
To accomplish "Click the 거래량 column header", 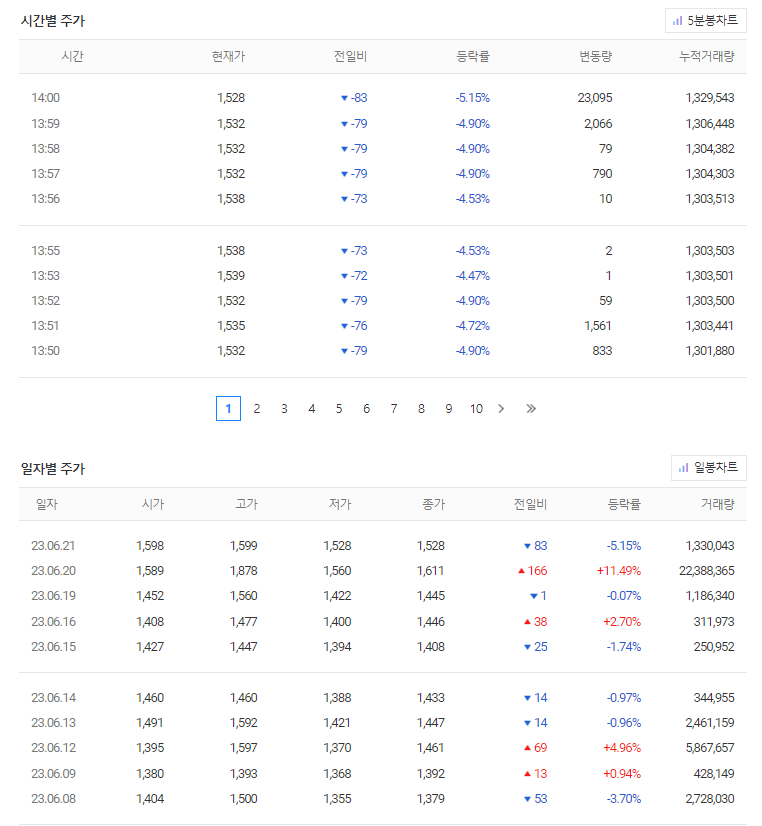I will point(718,504).
